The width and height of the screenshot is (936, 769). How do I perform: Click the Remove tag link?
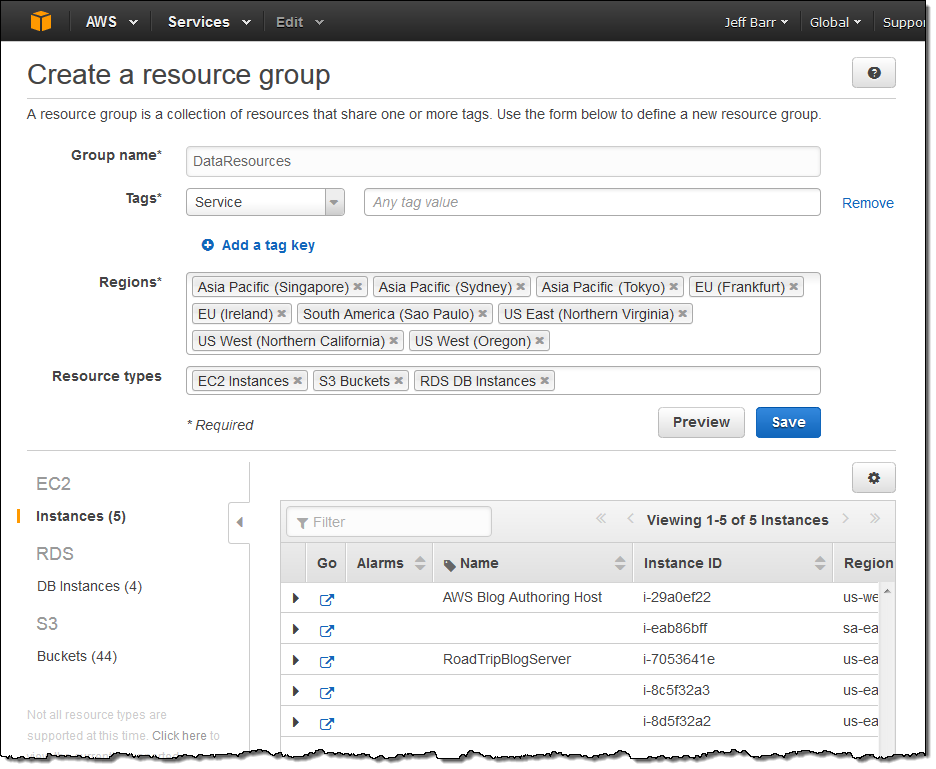pos(867,203)
